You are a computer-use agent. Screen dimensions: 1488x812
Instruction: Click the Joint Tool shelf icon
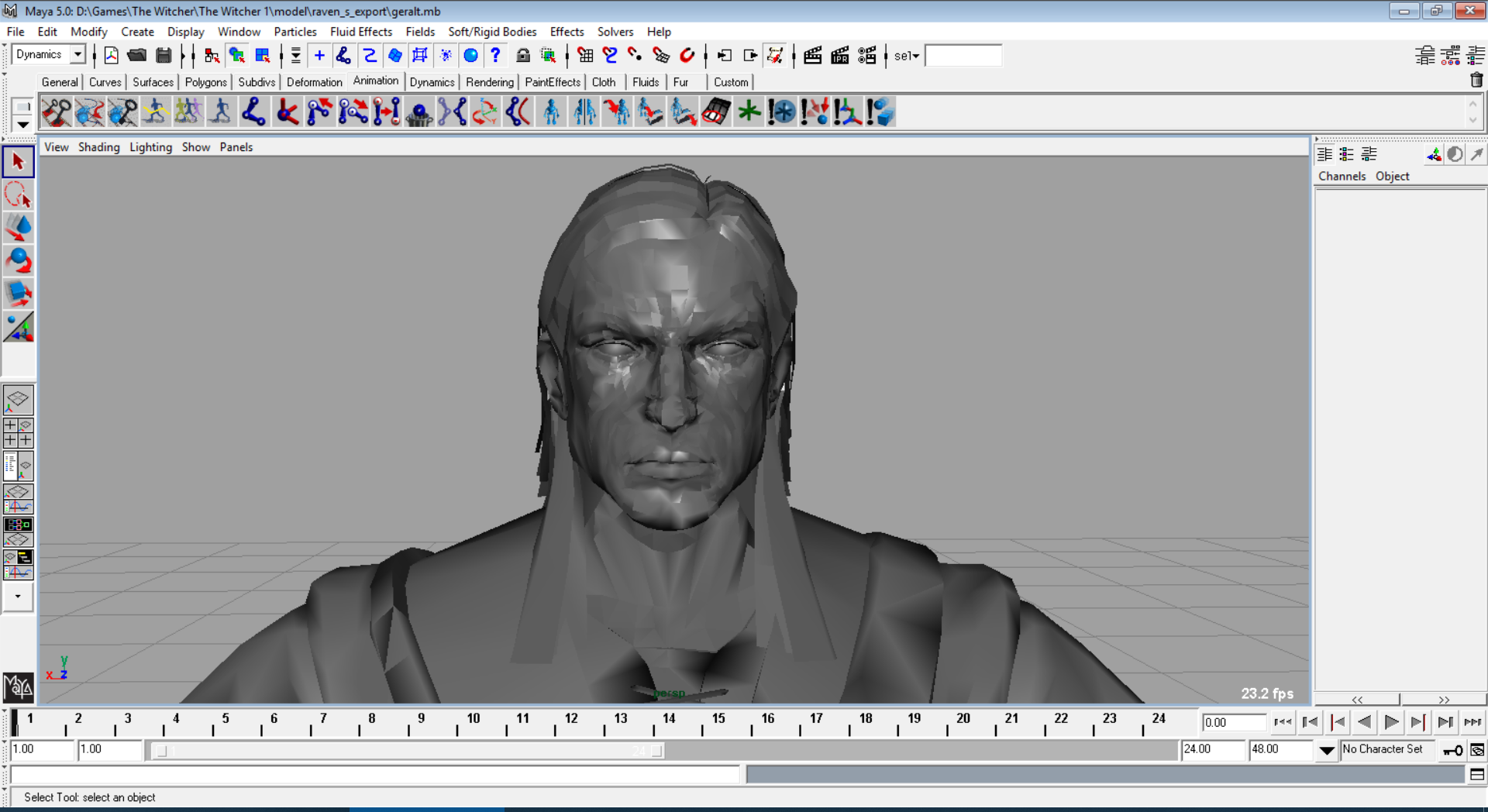point(253,112)
